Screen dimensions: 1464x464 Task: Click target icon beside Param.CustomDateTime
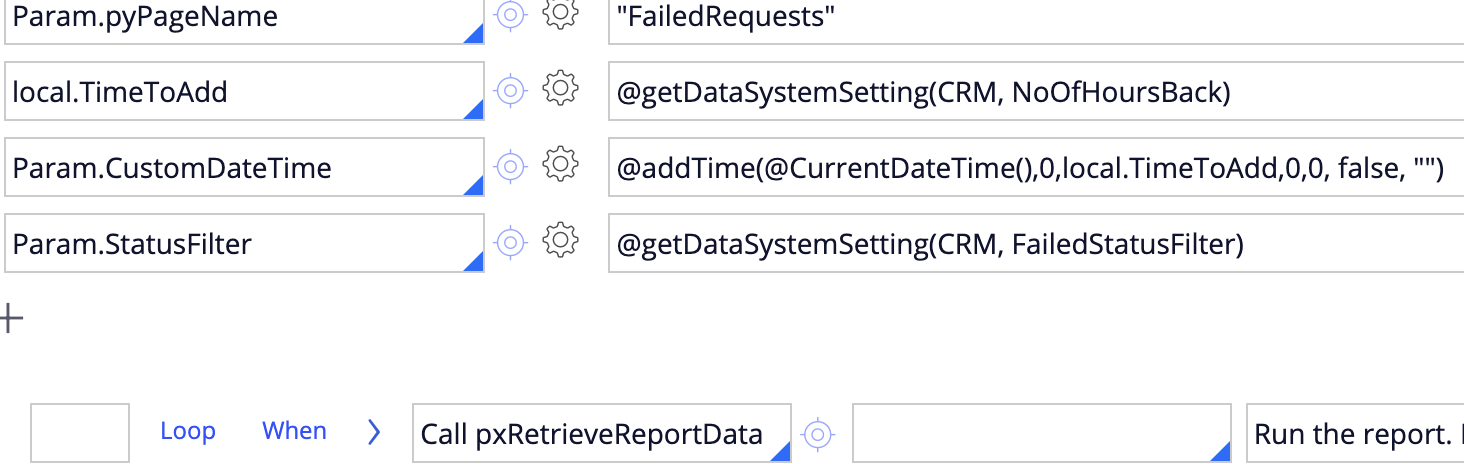coord(511,165)
